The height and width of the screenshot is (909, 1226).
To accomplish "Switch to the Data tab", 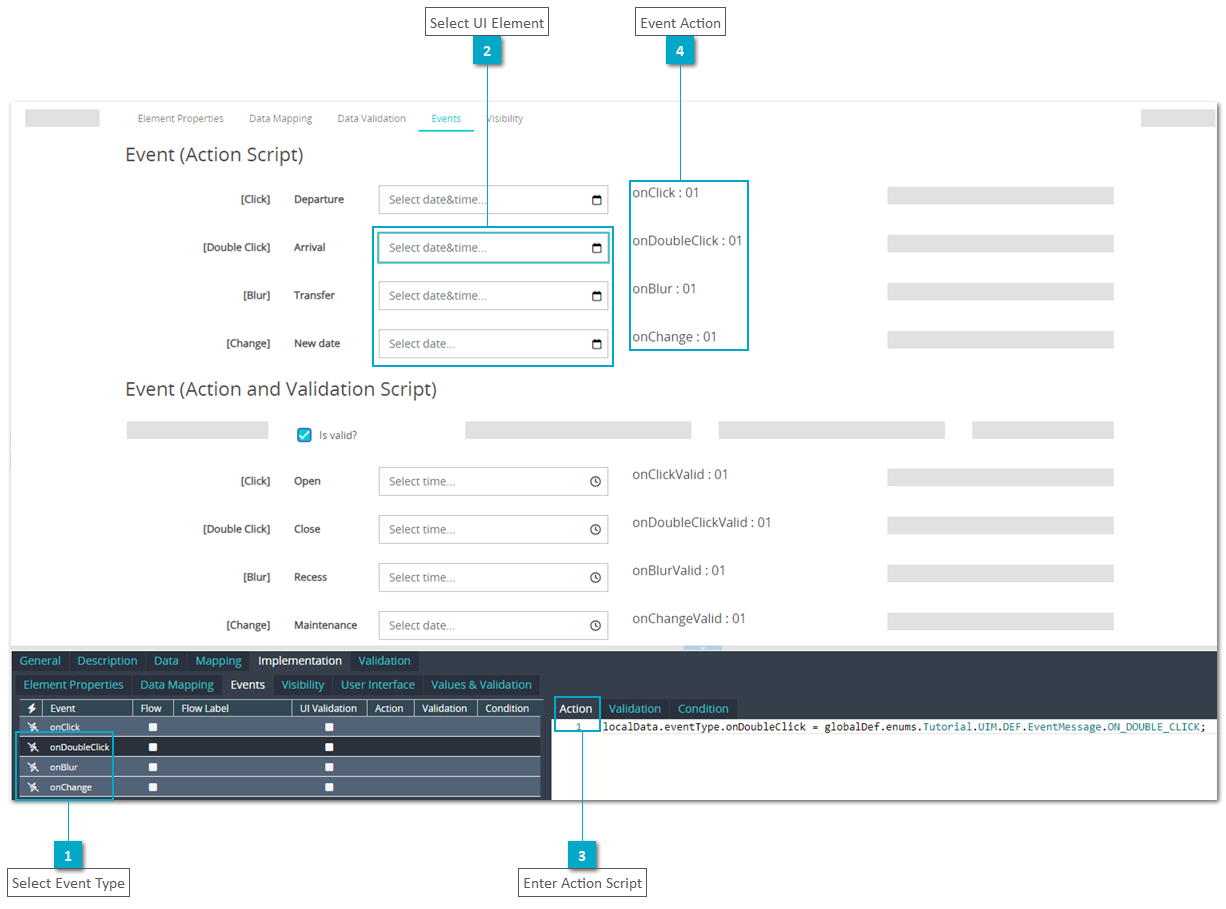I will (x=166, y=661).
